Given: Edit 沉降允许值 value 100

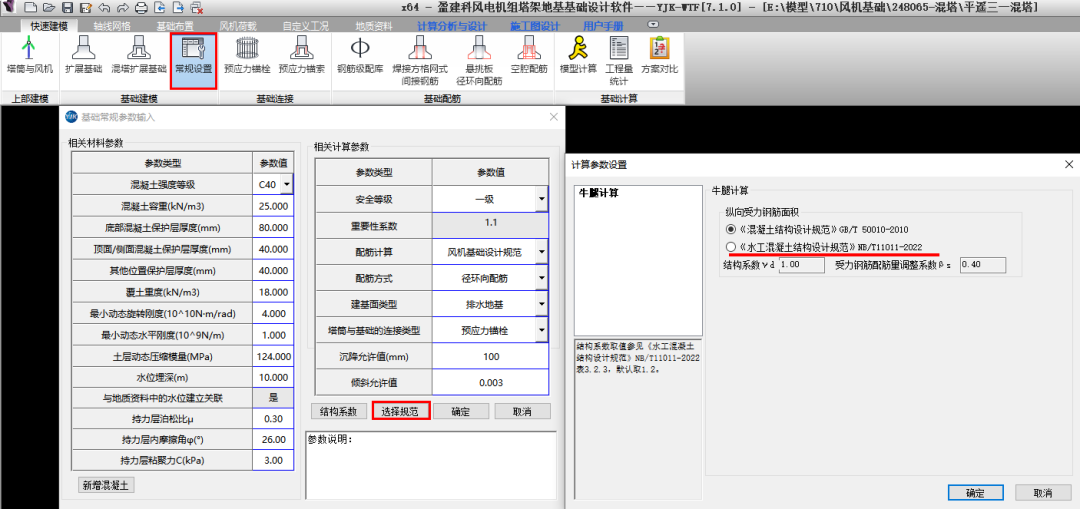Looking at the screenshot, I should coord(490,357).
